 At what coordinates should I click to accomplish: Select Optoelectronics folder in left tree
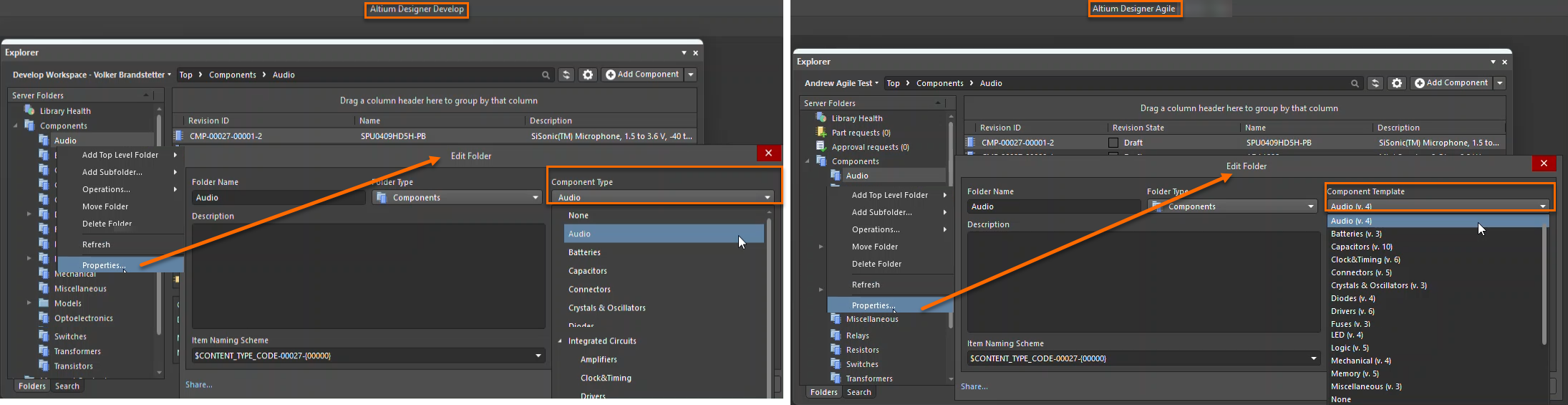(x=83, y=318)
